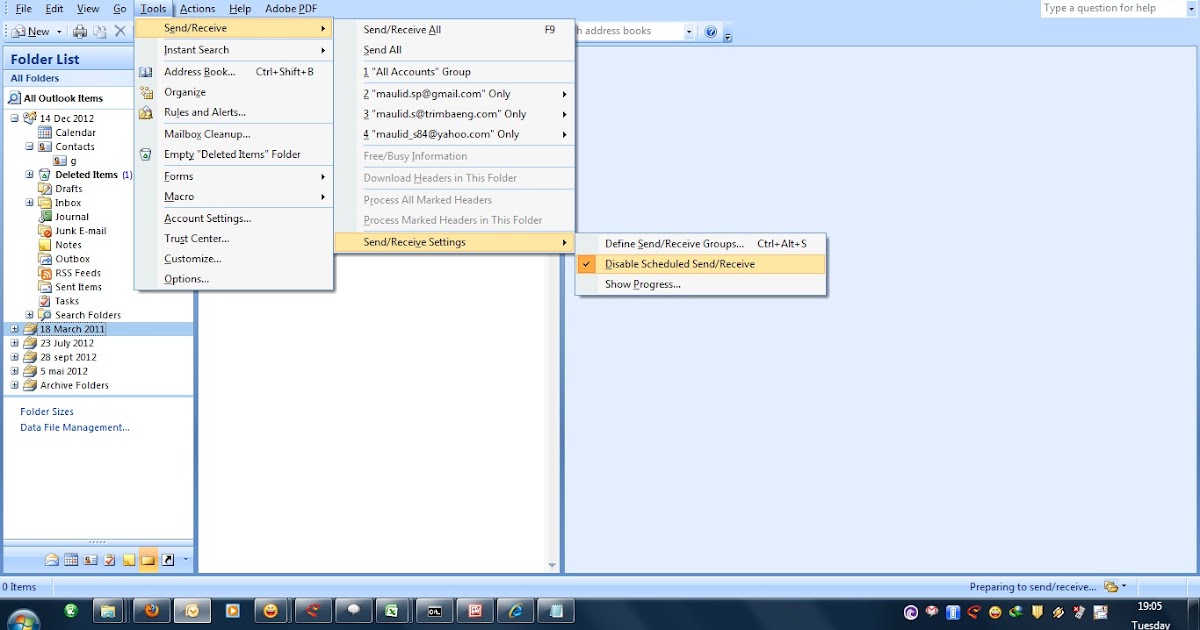Viewport: 1200px width, 630px height.
Task: Open Firefox from the taskbar
Action: (151, 611)
